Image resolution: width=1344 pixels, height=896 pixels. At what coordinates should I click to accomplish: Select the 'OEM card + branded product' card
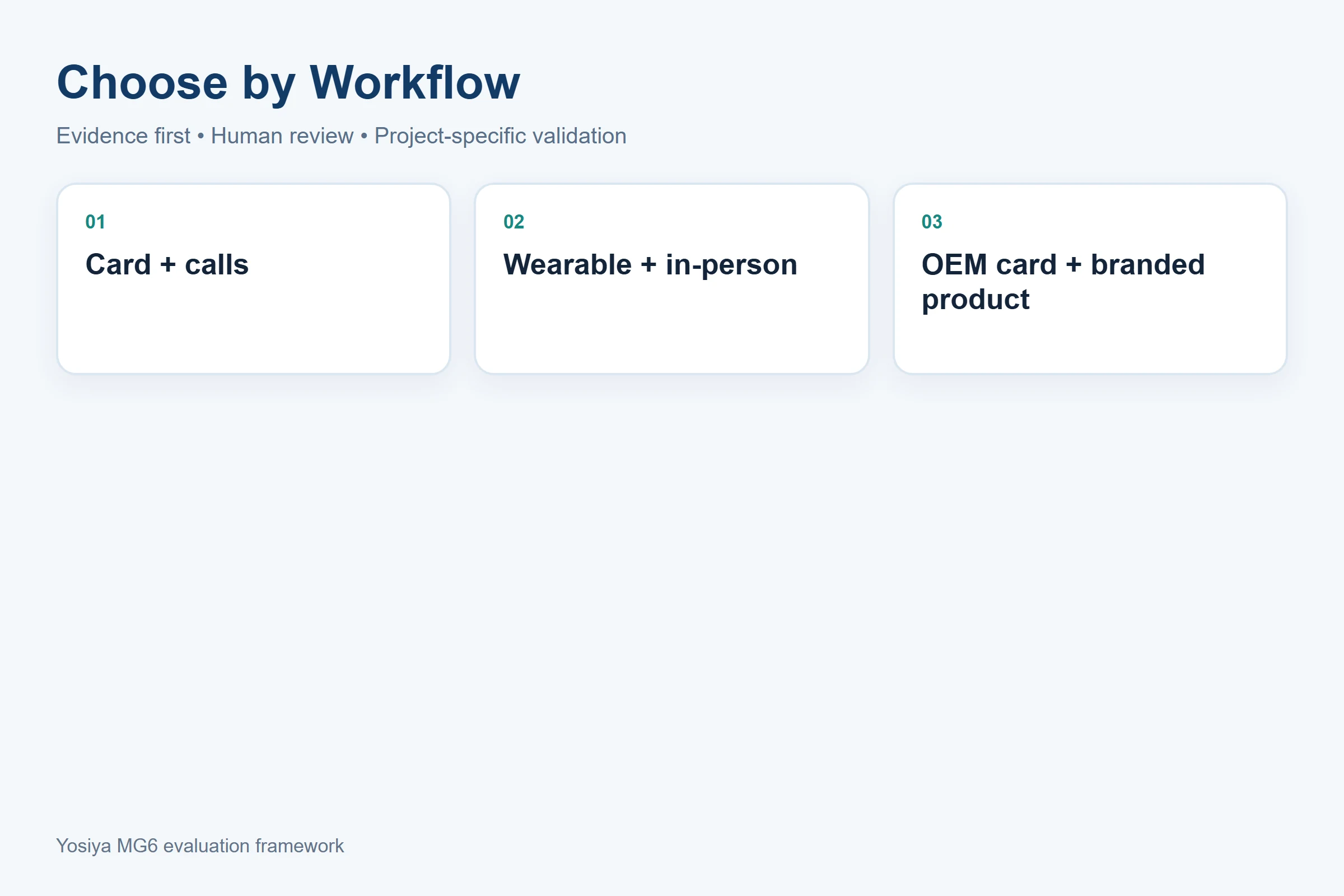1090,279
